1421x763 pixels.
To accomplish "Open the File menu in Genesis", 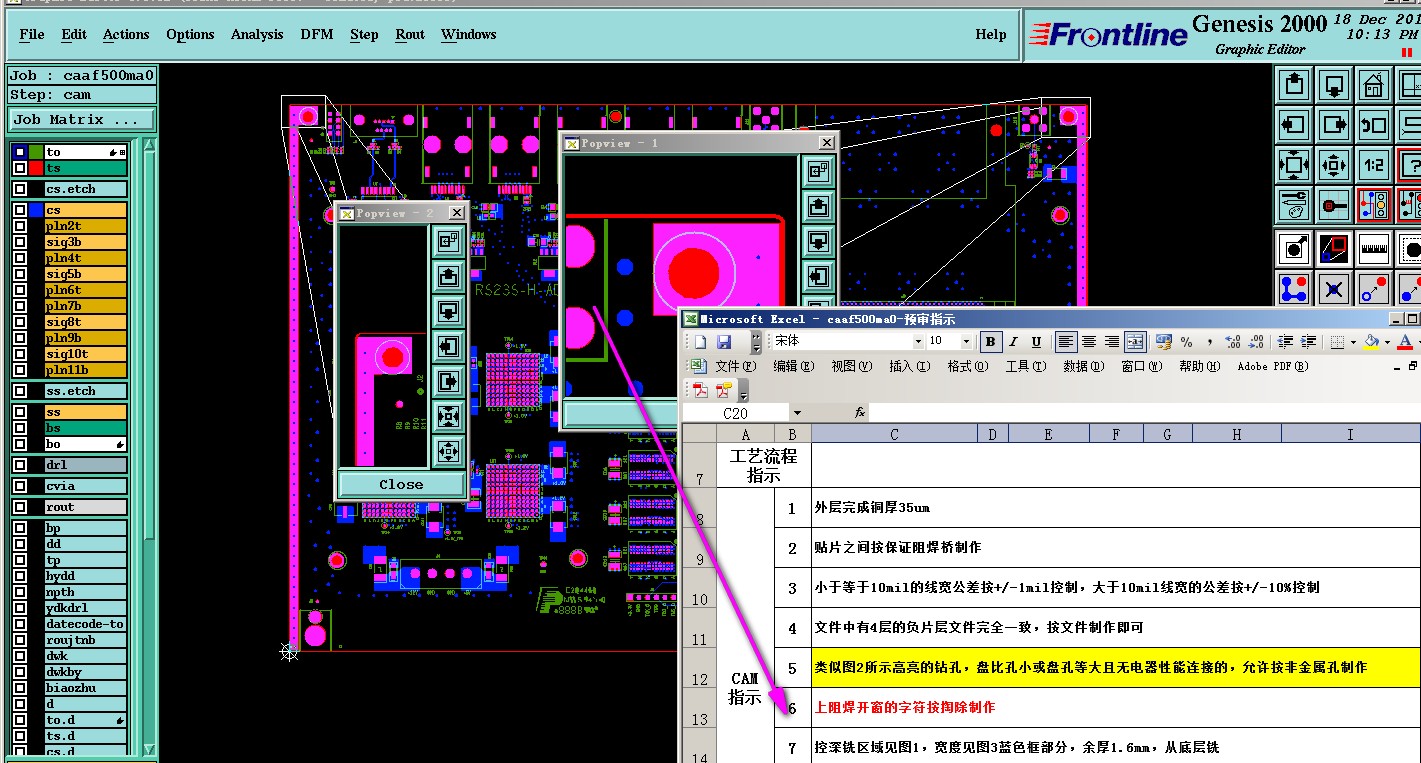I will coord(32,34).
